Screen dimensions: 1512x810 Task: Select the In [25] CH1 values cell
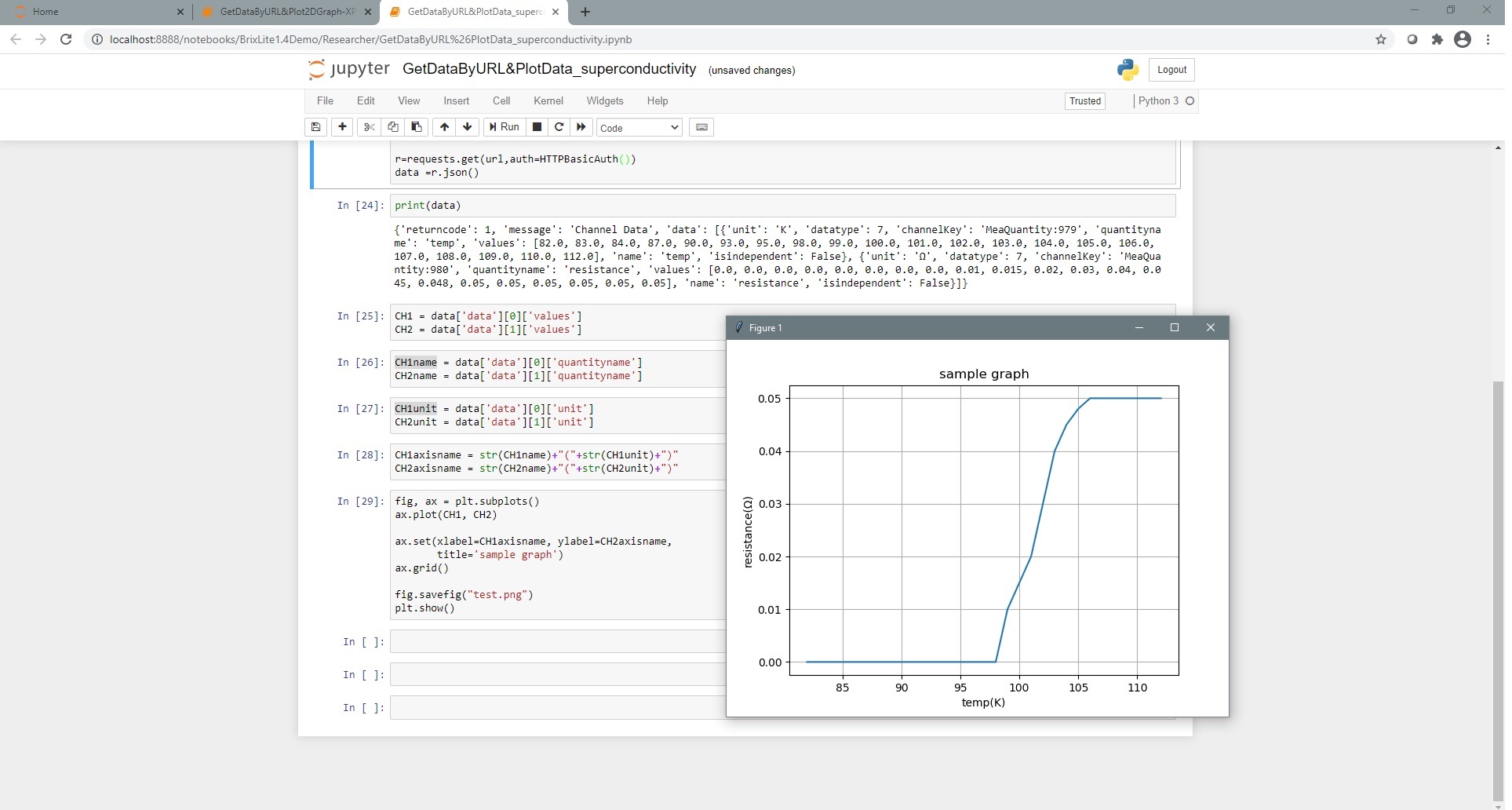557,323
